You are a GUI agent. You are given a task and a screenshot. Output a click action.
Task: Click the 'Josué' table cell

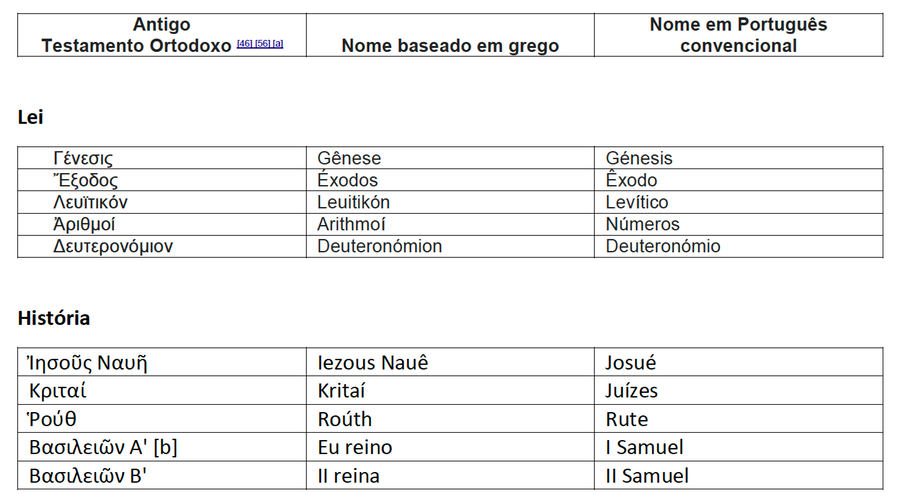(739, 362)
